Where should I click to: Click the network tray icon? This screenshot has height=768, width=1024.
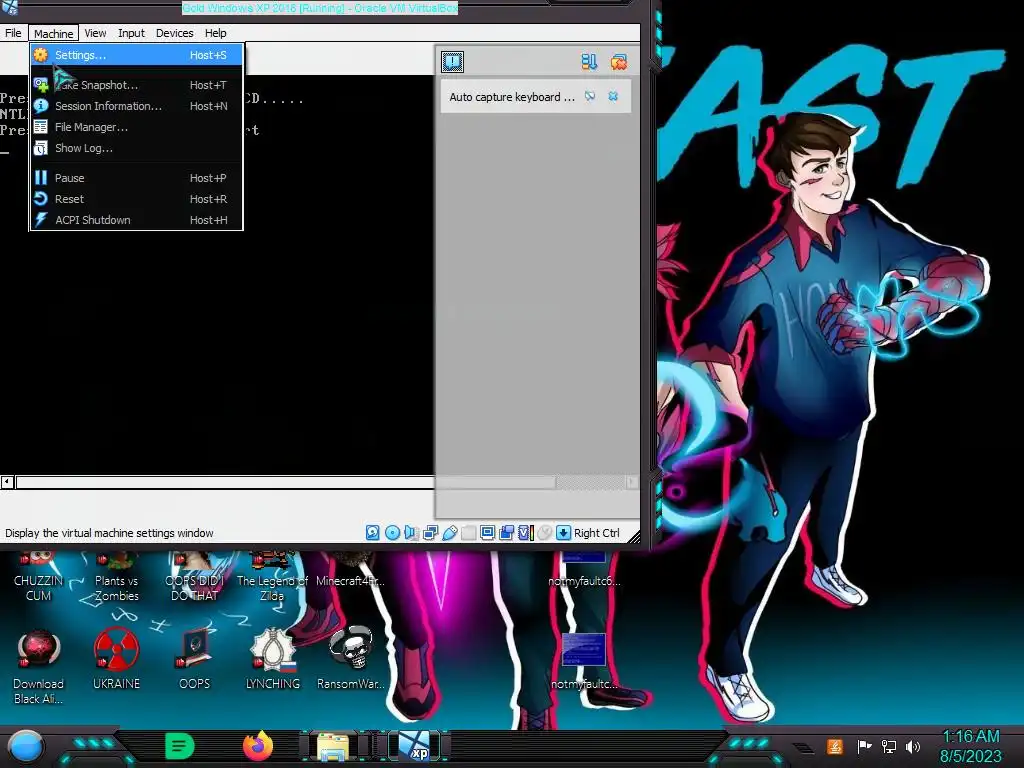pyautogui.click(x=889, y=746)
